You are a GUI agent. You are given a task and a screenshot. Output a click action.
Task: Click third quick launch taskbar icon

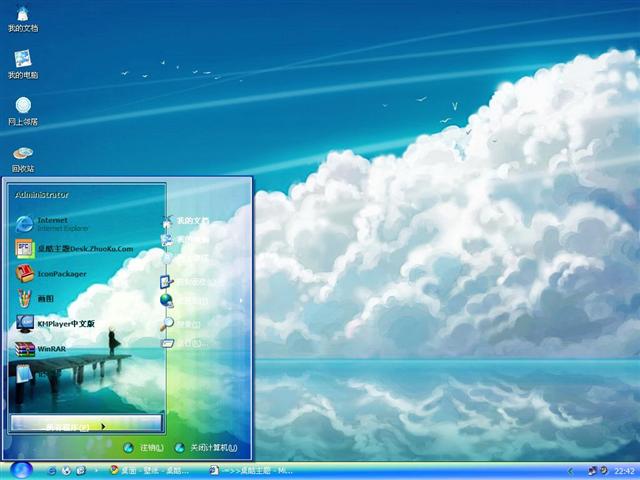coord(81,471)
